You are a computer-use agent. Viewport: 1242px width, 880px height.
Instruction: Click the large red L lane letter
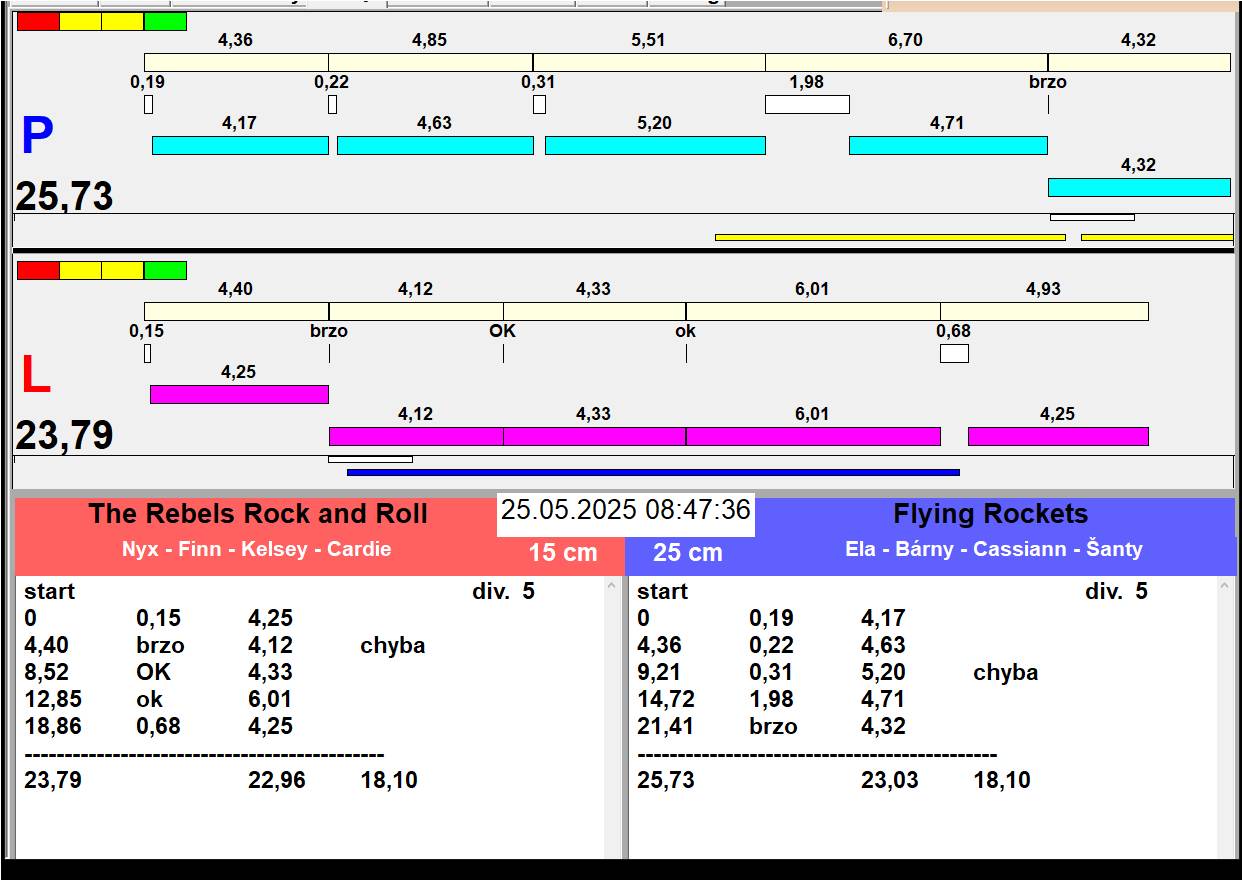36,375
